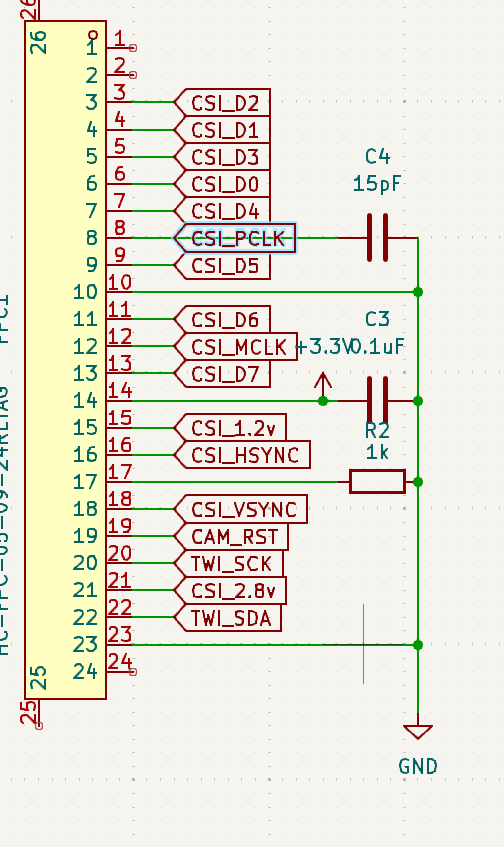The width and height of the screenshot is (504, 847).
Task: Select the CSI_VSYNC net label
Action: [x=241, y=509]
